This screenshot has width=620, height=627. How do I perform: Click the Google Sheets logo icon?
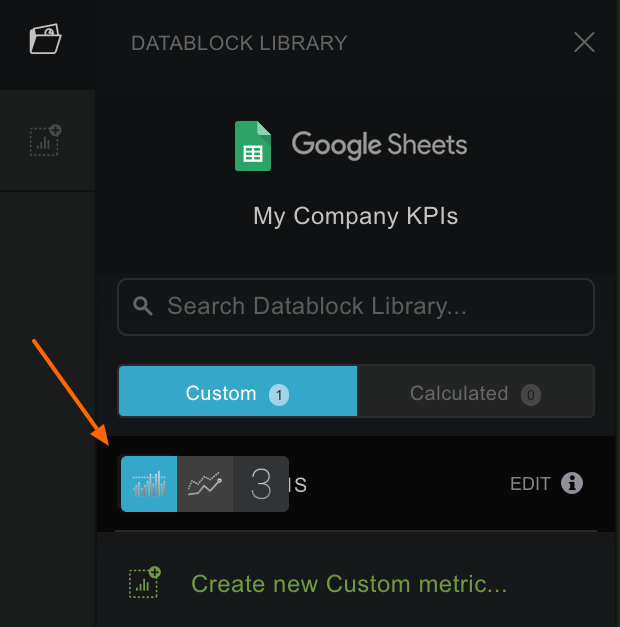click(x=253, y=146)
